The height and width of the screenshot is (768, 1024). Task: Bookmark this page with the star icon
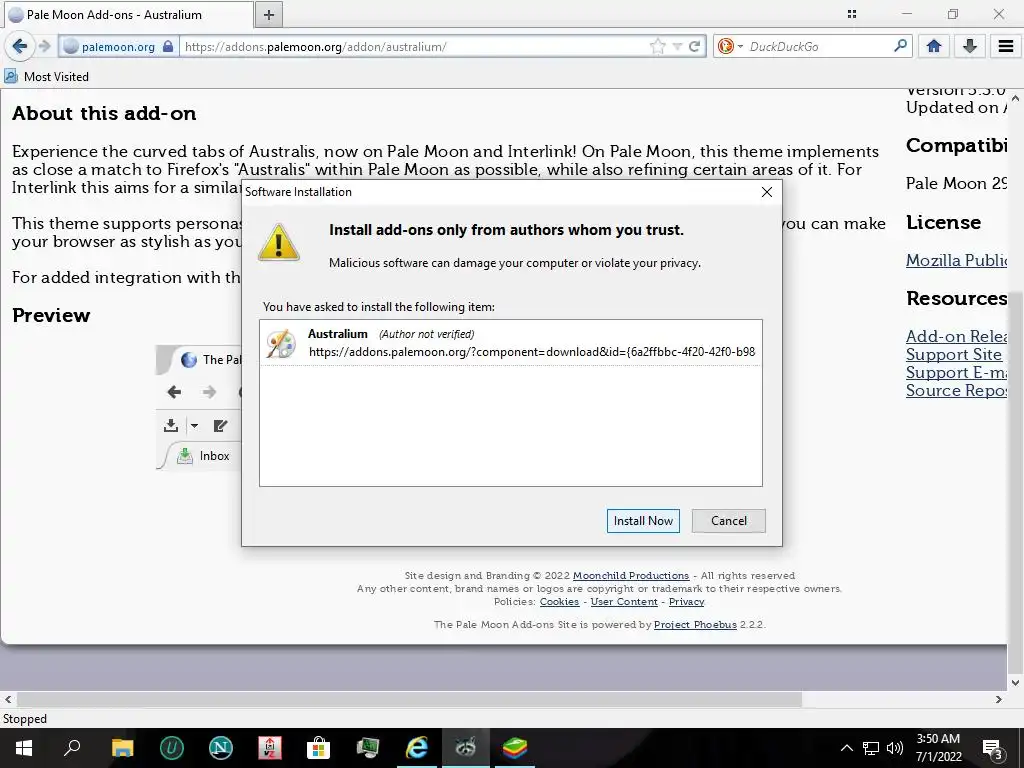[x=658, y=46]
